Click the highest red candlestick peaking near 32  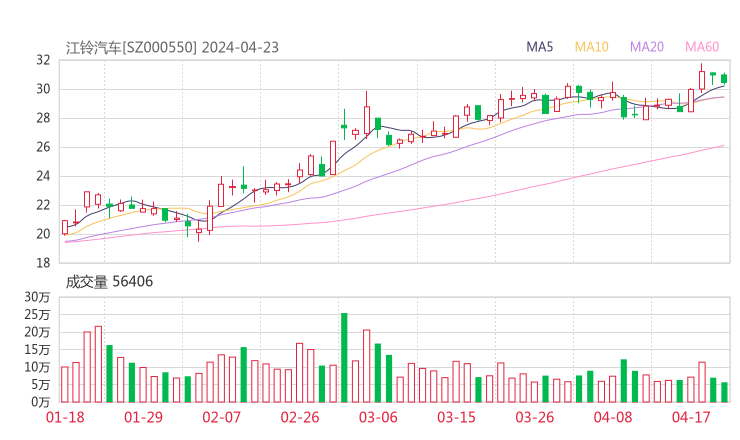coord(702,78)
